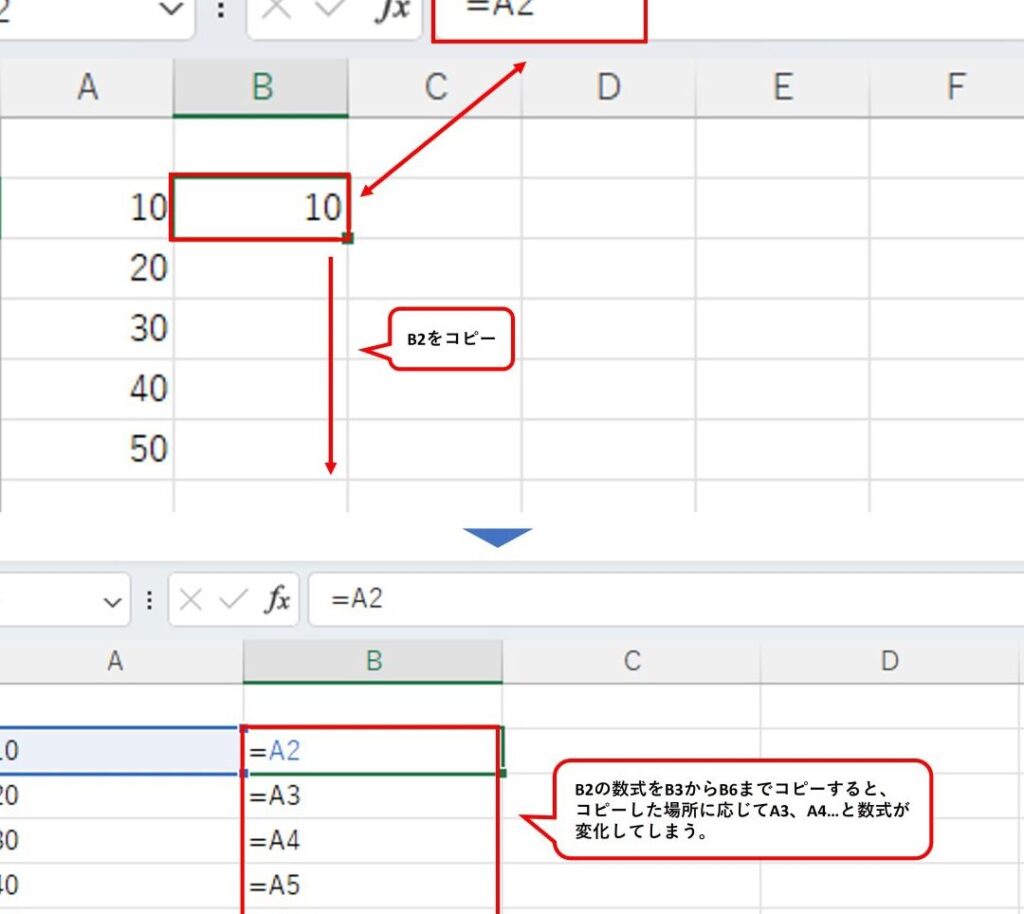
Task: Click the cell showing formula =A4
Action: pos(370,840)
